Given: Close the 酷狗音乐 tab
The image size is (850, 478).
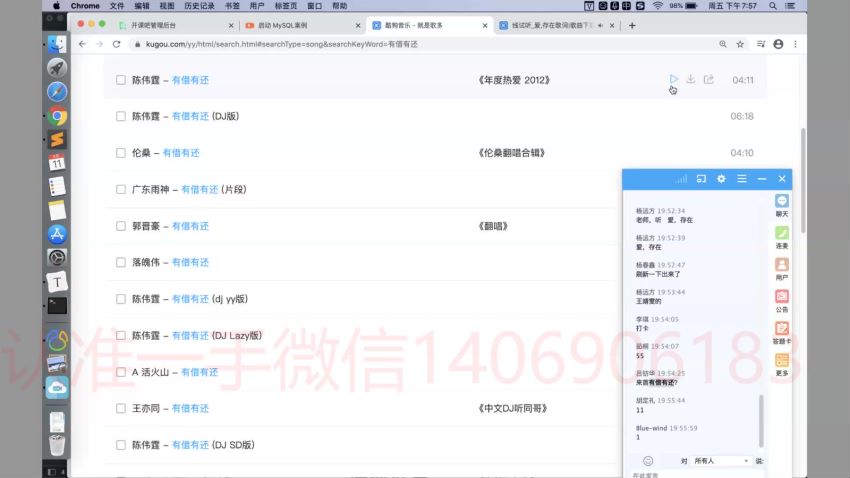Looking at the screenshot, I should 485,25.
